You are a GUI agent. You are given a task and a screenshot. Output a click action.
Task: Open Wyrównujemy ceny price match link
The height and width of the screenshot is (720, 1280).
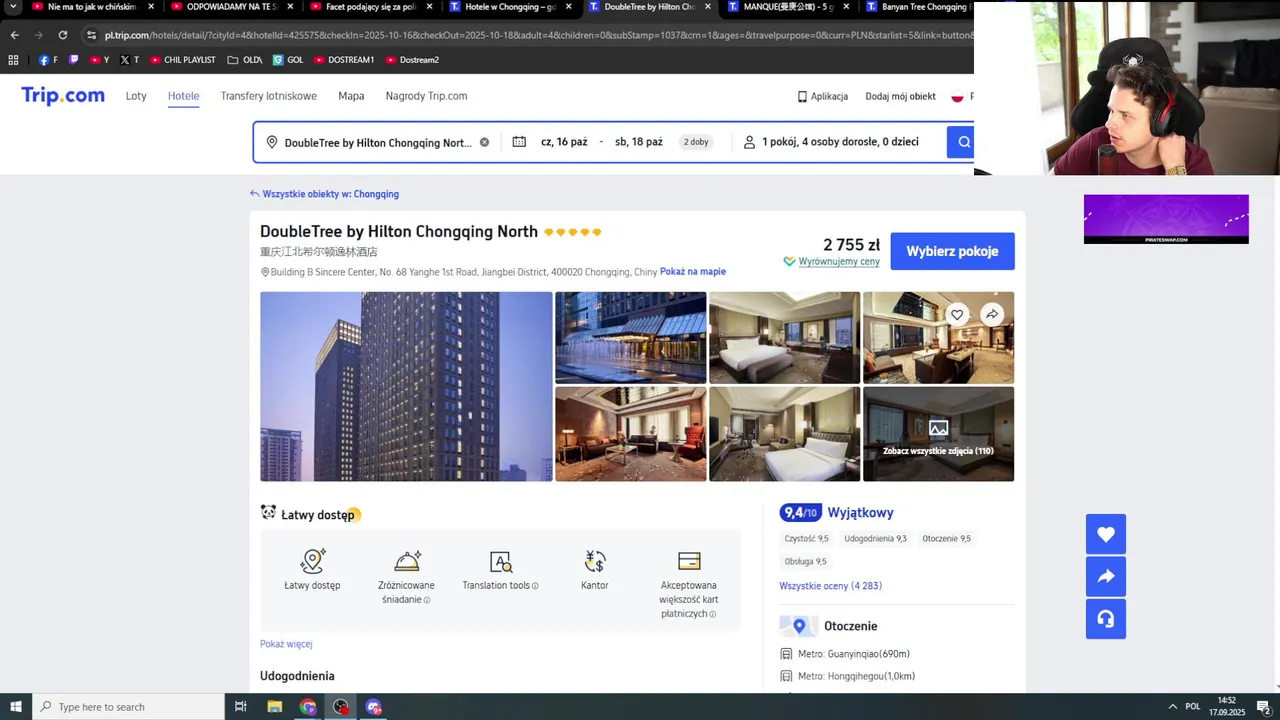coord(832,262)
